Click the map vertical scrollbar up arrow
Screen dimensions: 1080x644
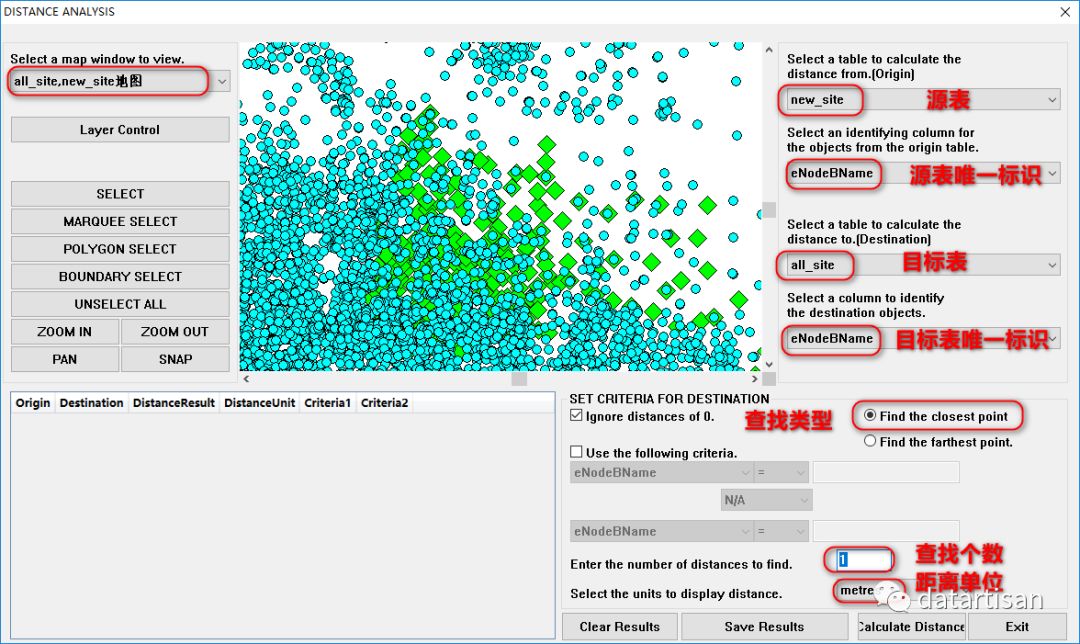(x=769, y=50)
